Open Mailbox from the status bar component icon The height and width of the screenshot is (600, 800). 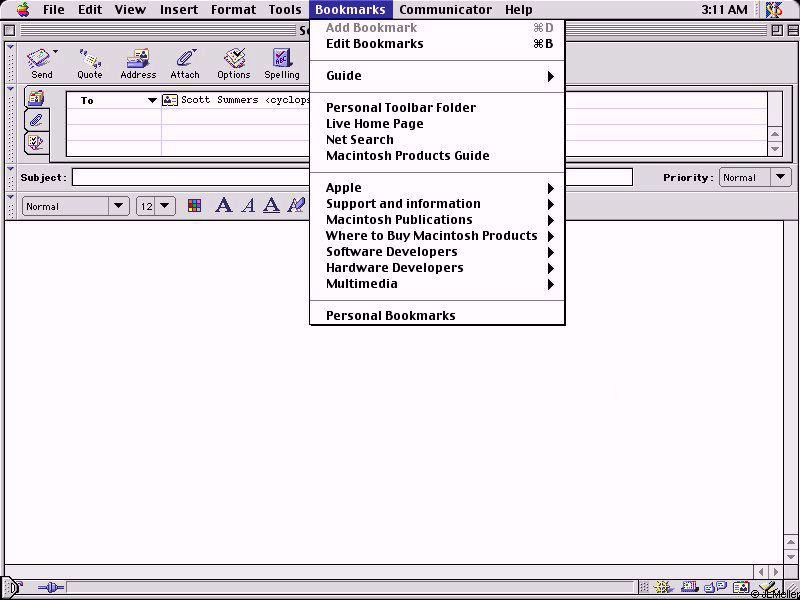tap(689, 587)
